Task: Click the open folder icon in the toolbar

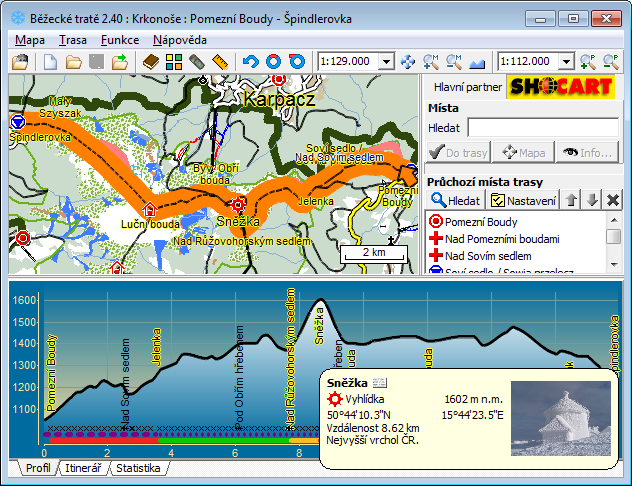Action: pyautogui.click(x=74, y=62)
